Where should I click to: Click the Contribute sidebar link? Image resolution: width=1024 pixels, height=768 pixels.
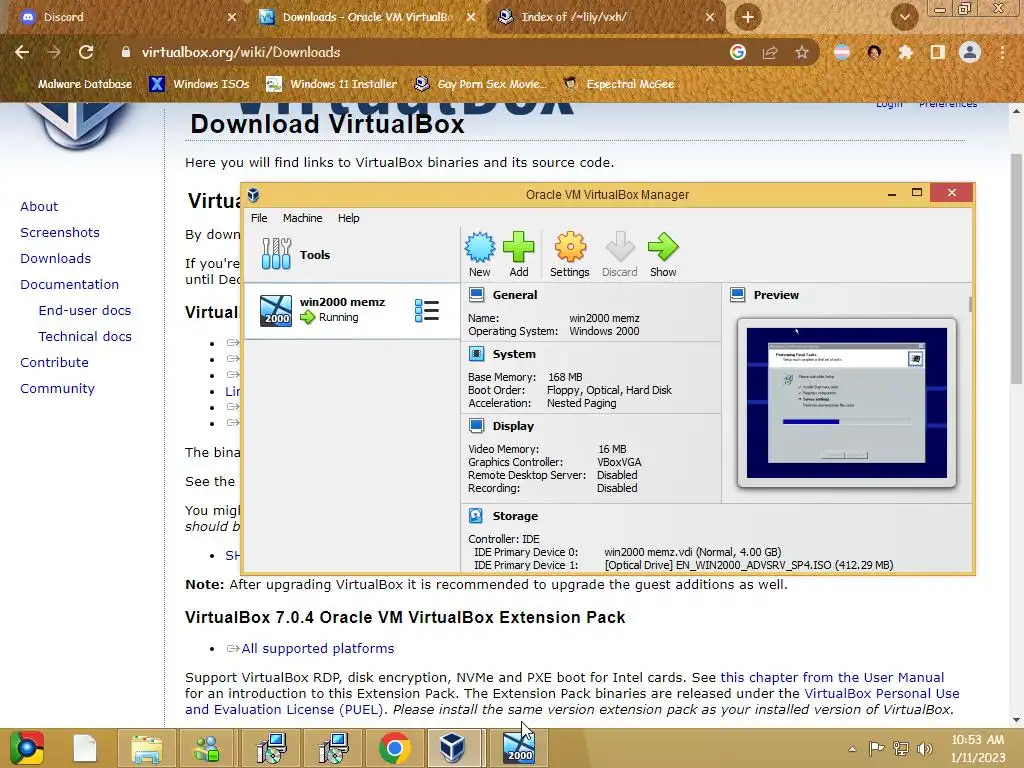(x=54, y=362)
